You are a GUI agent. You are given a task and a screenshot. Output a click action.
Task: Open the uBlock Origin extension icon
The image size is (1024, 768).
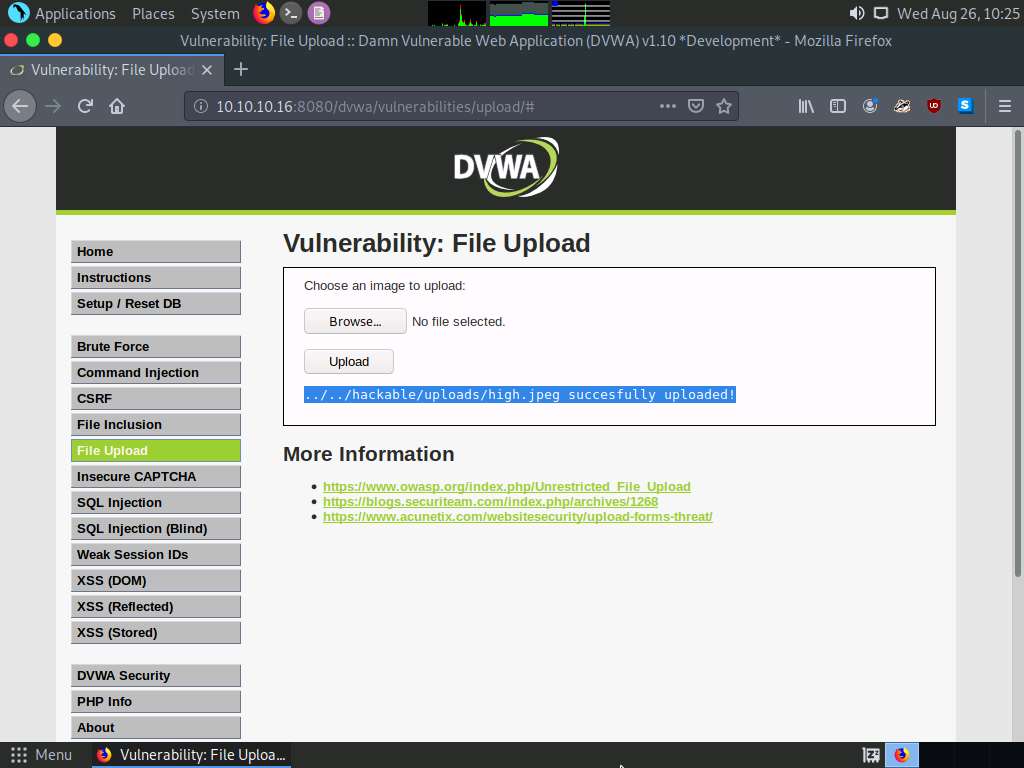point(933,106)
